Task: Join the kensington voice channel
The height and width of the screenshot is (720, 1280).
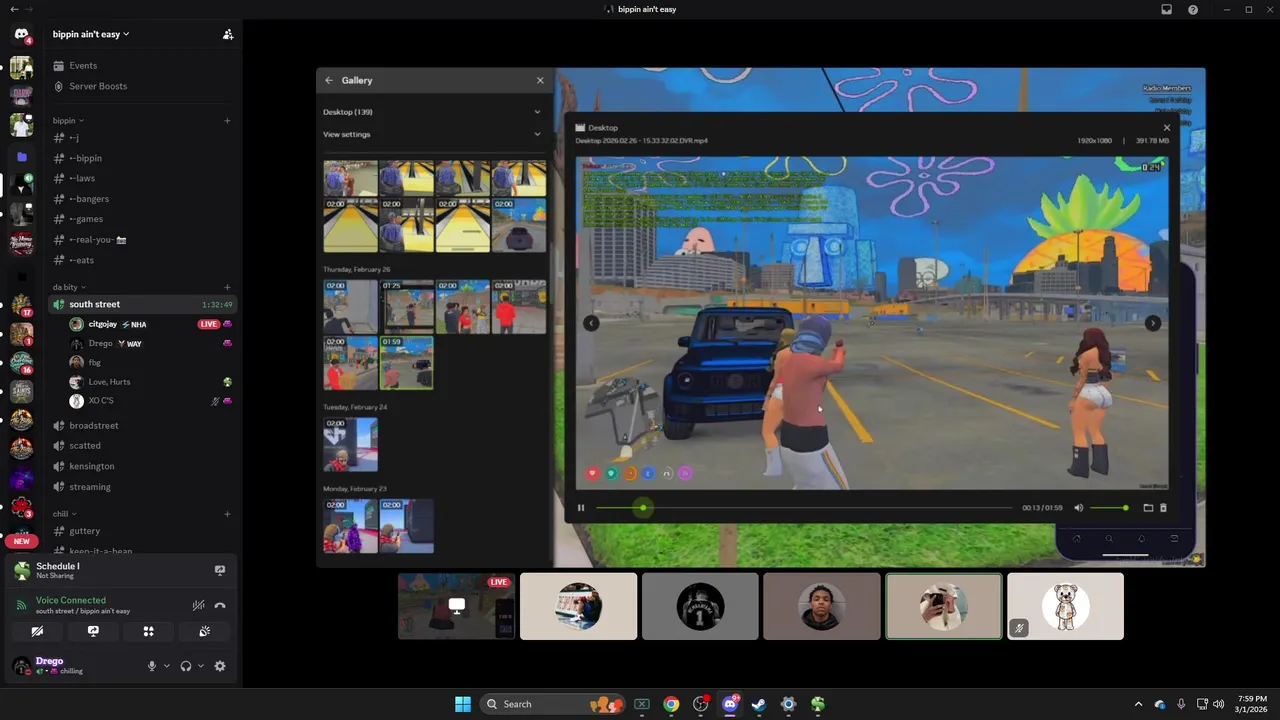Action: tap(140, 466)
